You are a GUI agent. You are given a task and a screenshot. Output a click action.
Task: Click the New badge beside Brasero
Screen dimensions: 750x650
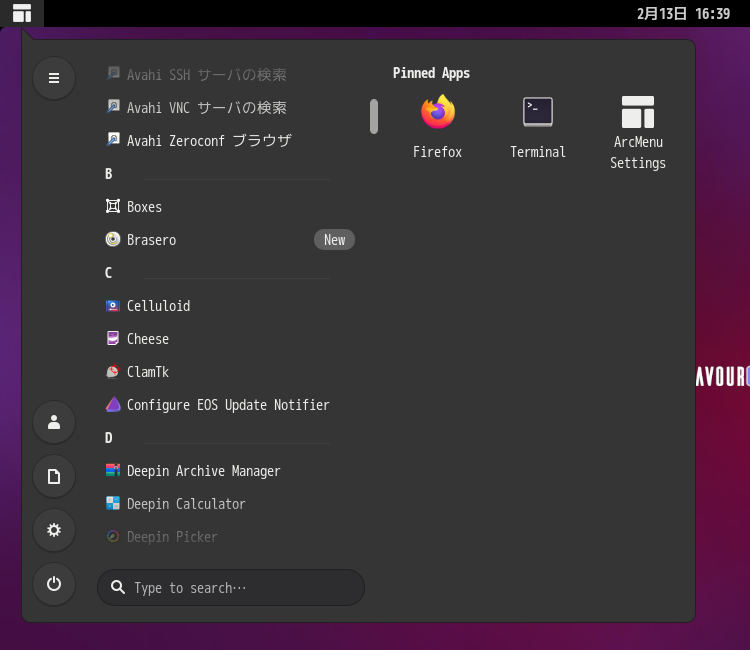click(x=334, y=240)
